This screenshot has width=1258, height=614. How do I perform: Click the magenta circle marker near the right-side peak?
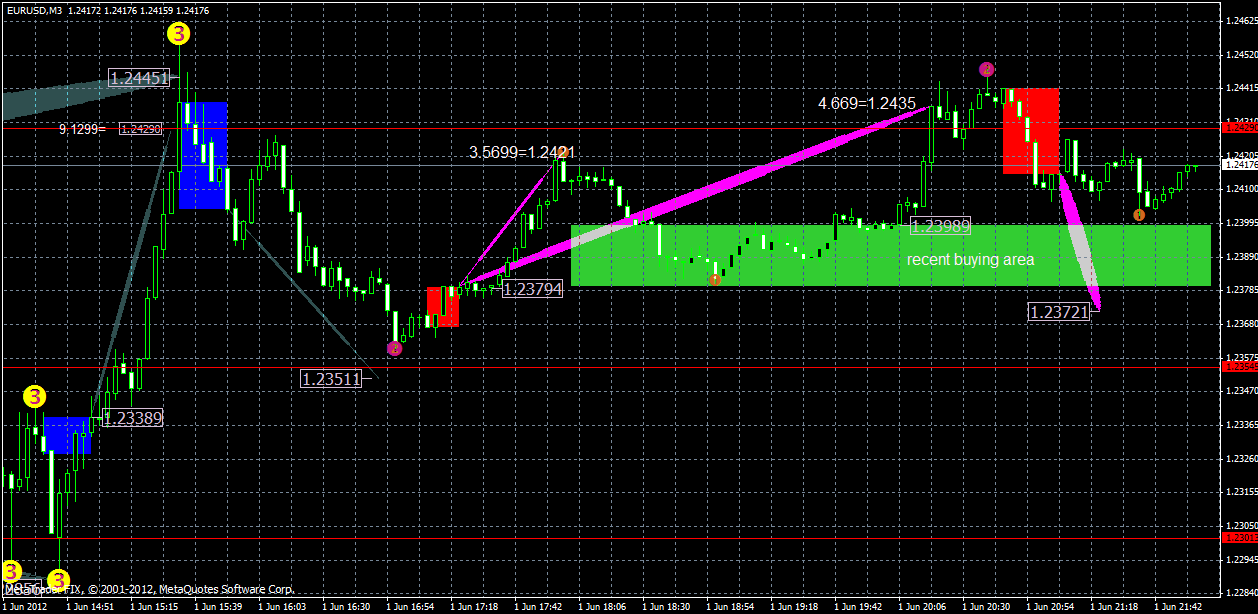(x=987, y=69)
